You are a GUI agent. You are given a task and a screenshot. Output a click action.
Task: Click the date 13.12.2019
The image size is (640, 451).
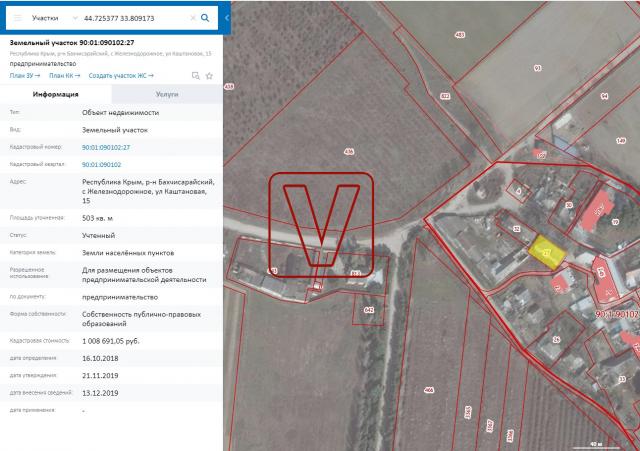tap(100, 393)
